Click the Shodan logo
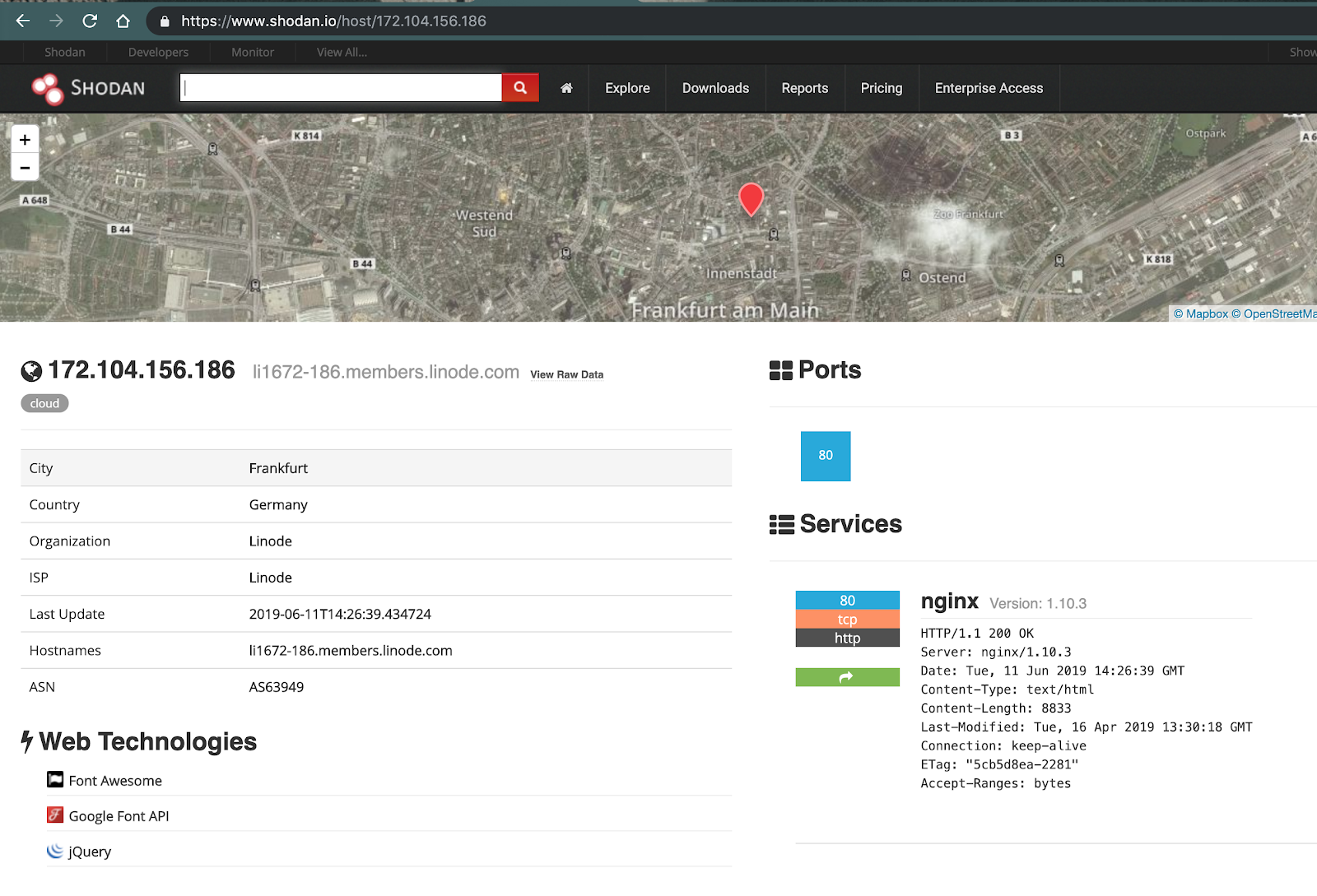Viewport: 1317px width, 896px height. (x=88, y=88)
